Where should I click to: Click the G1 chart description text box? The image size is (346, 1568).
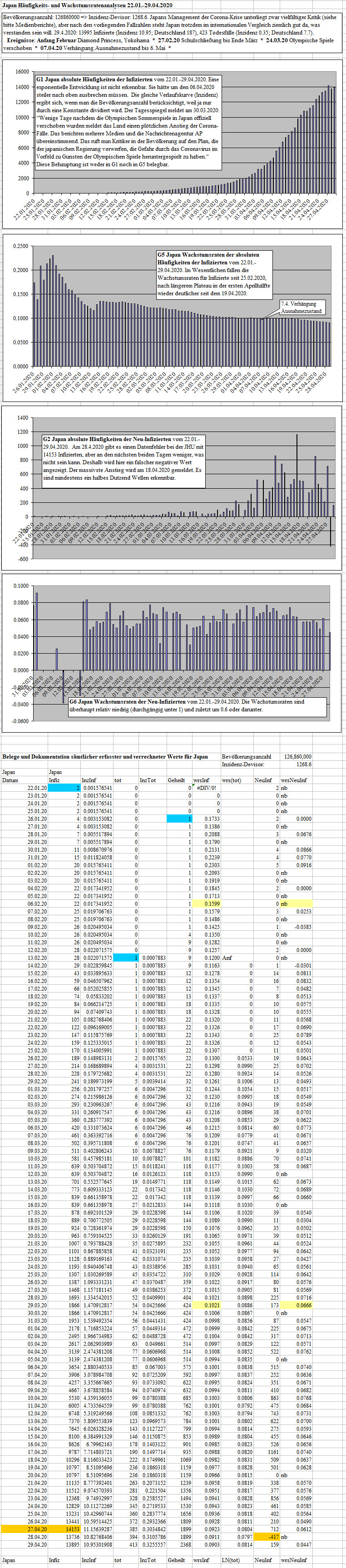[x=128, y=122]
